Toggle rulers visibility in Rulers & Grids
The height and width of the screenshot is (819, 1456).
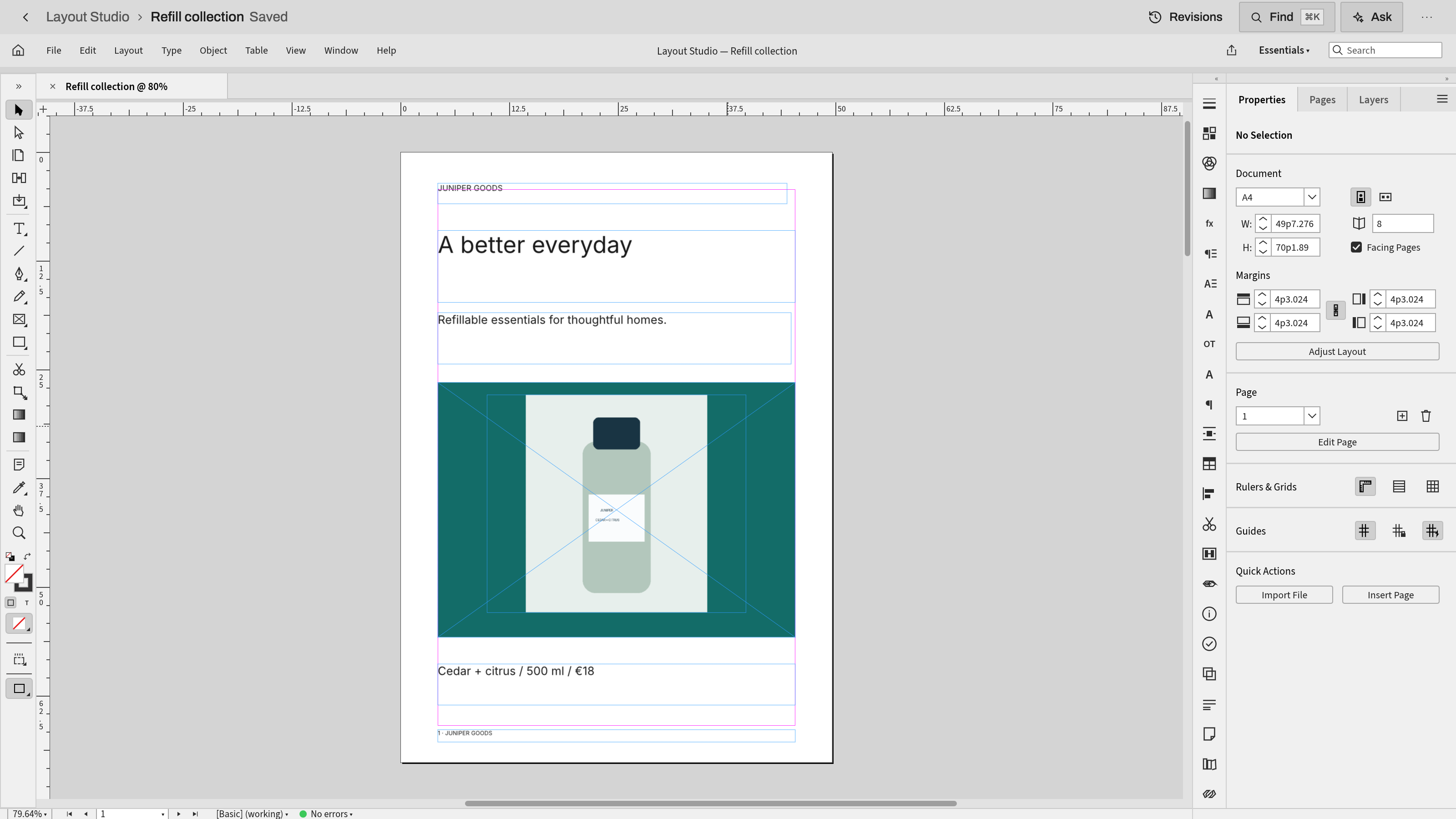point(1365,487)
